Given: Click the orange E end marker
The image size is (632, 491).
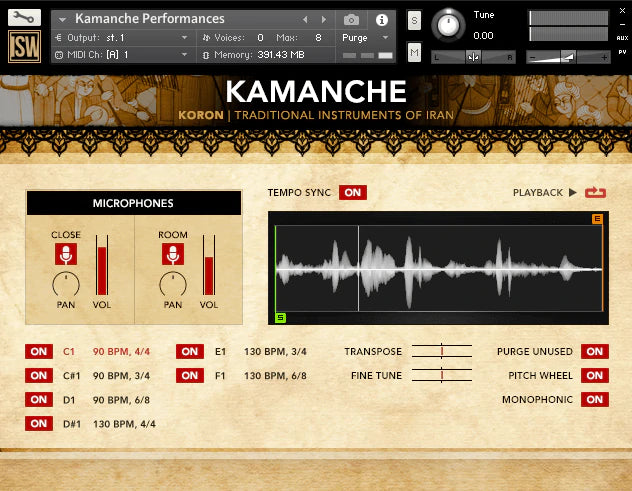Looking at the screenshot, I should (x=597, y=219).
